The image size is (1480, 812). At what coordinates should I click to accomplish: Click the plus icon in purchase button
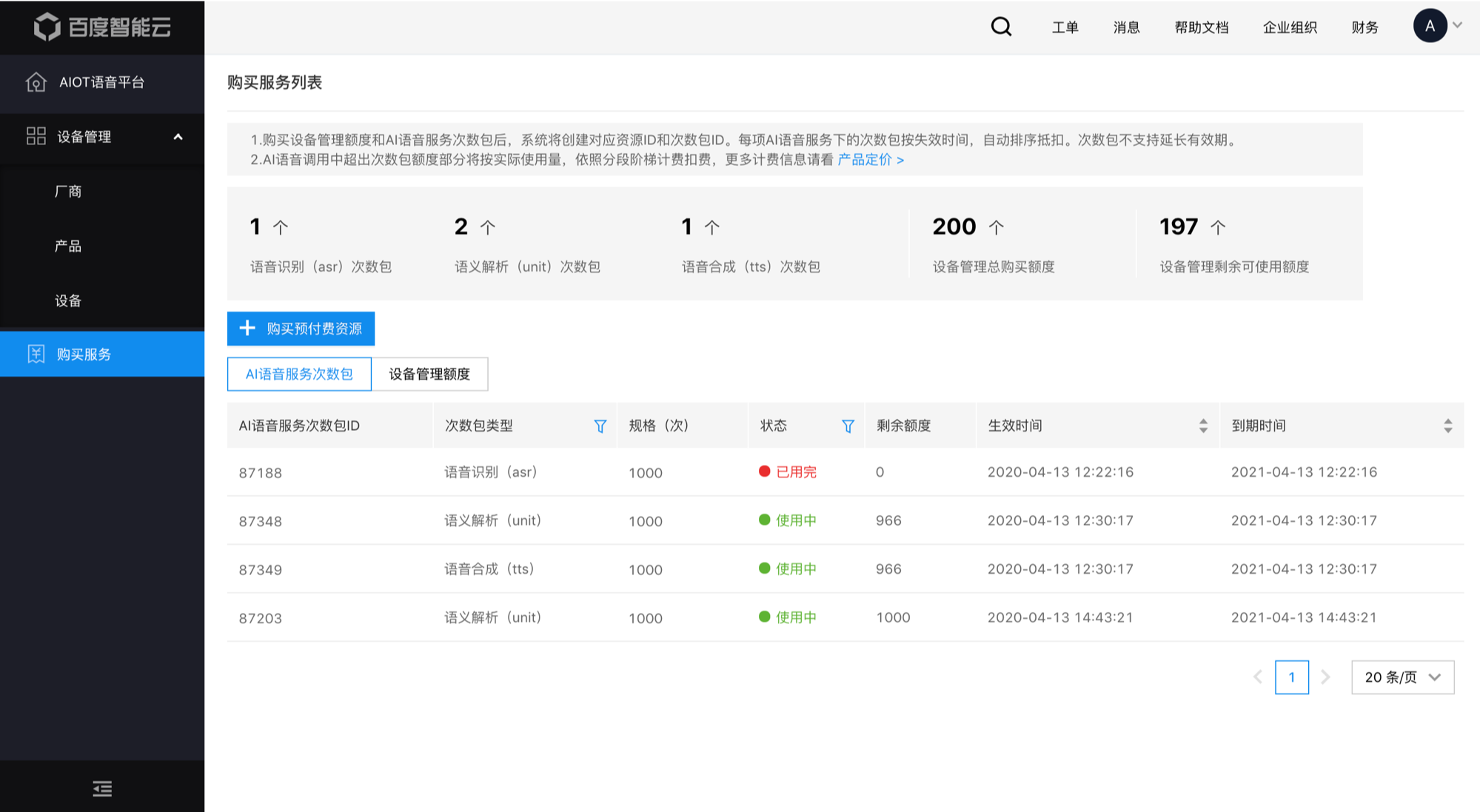(x=247, y=328)
